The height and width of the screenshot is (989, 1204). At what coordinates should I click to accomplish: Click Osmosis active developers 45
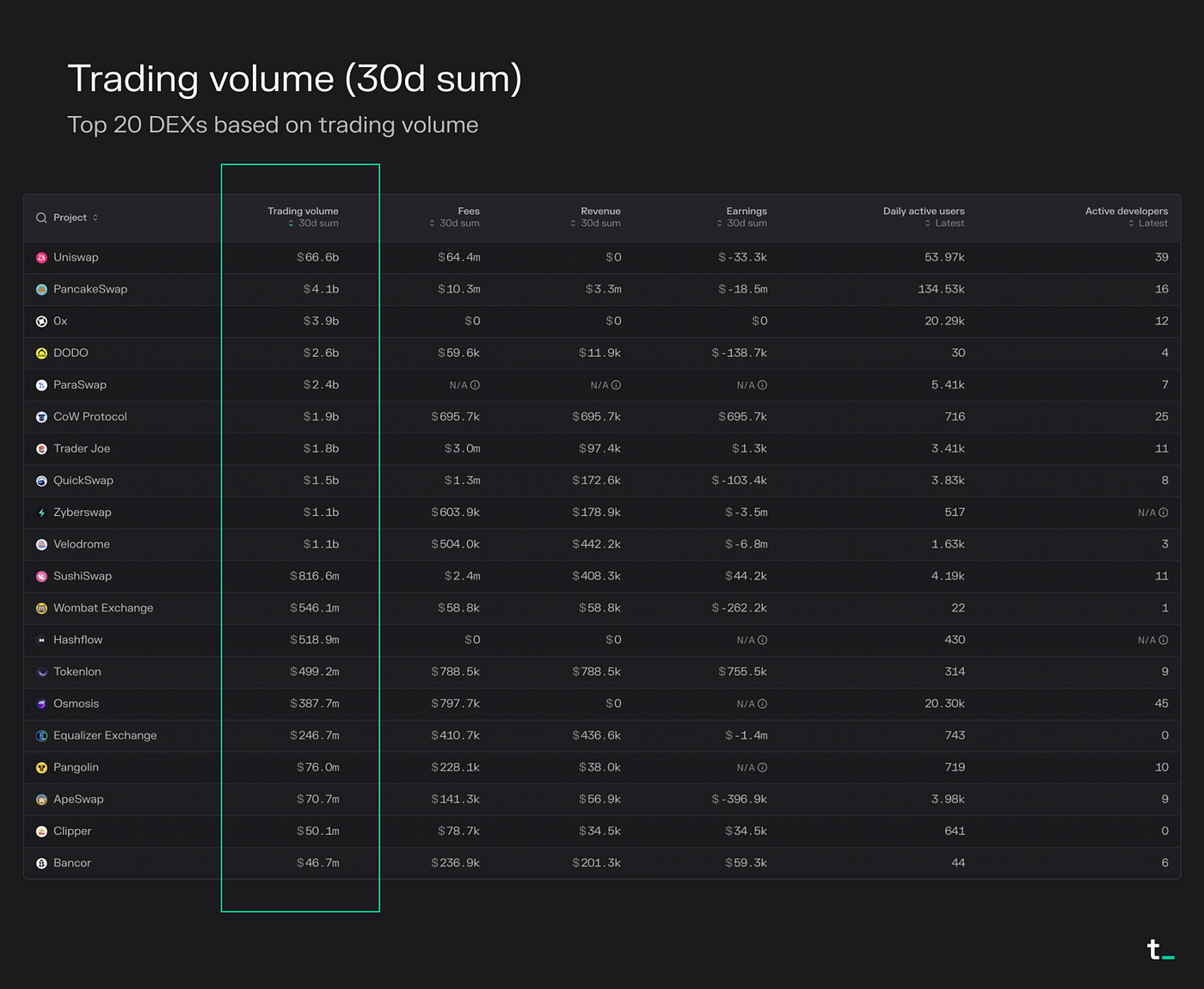(x=1161, y=703)
